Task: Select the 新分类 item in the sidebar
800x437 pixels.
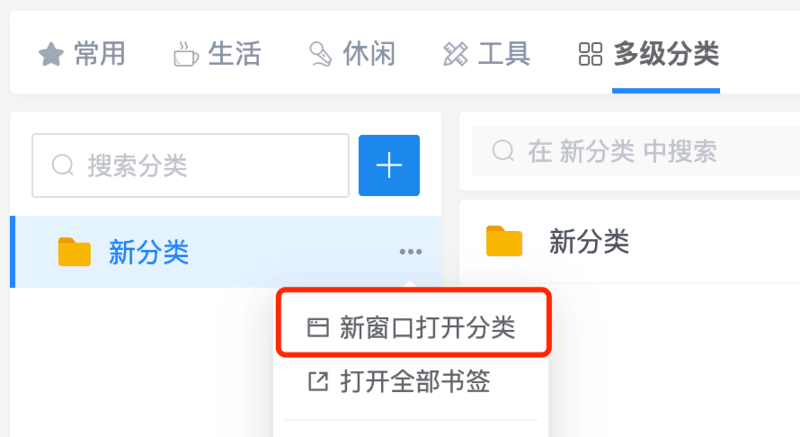Action: point(226,252)
